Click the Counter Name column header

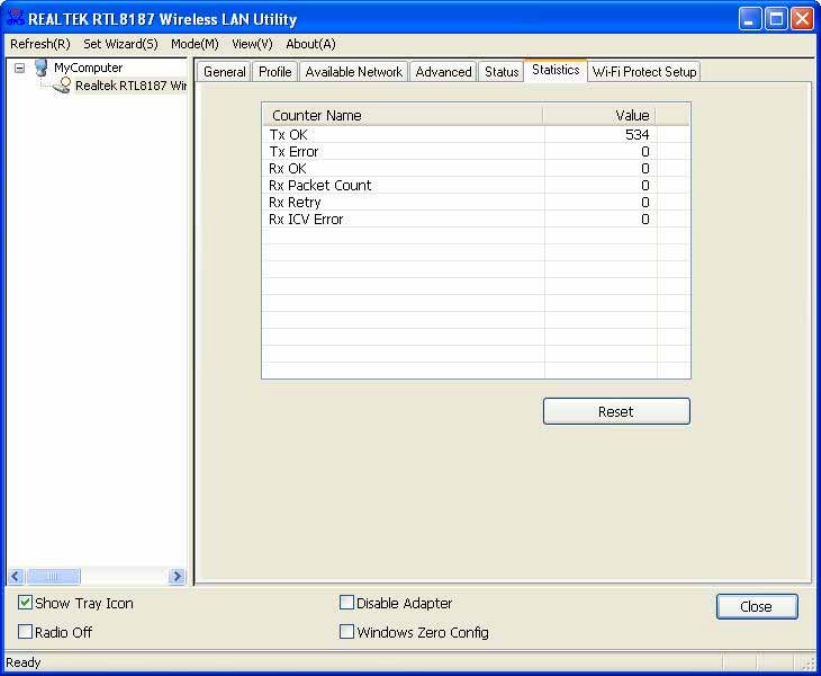402,115
